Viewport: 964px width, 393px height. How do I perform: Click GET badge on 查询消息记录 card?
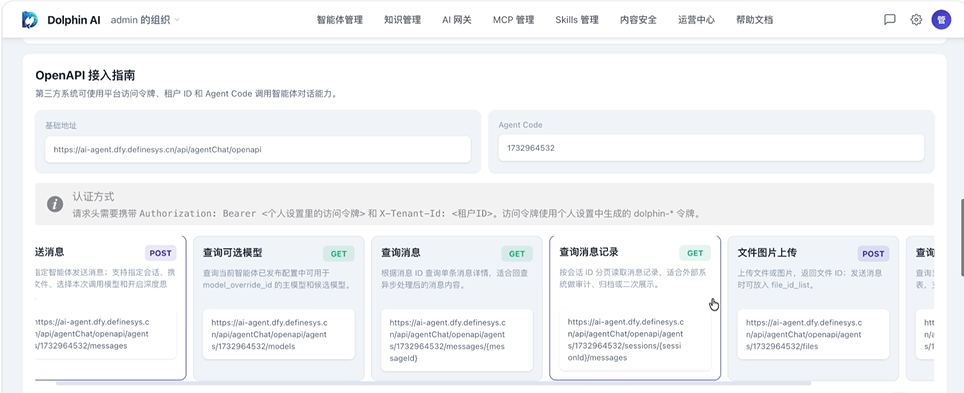click(695, 253)
